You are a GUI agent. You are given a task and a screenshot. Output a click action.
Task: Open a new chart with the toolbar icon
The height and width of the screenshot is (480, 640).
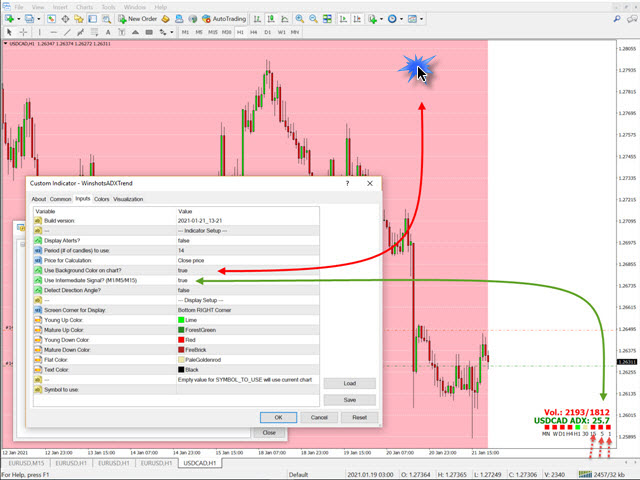9,19
